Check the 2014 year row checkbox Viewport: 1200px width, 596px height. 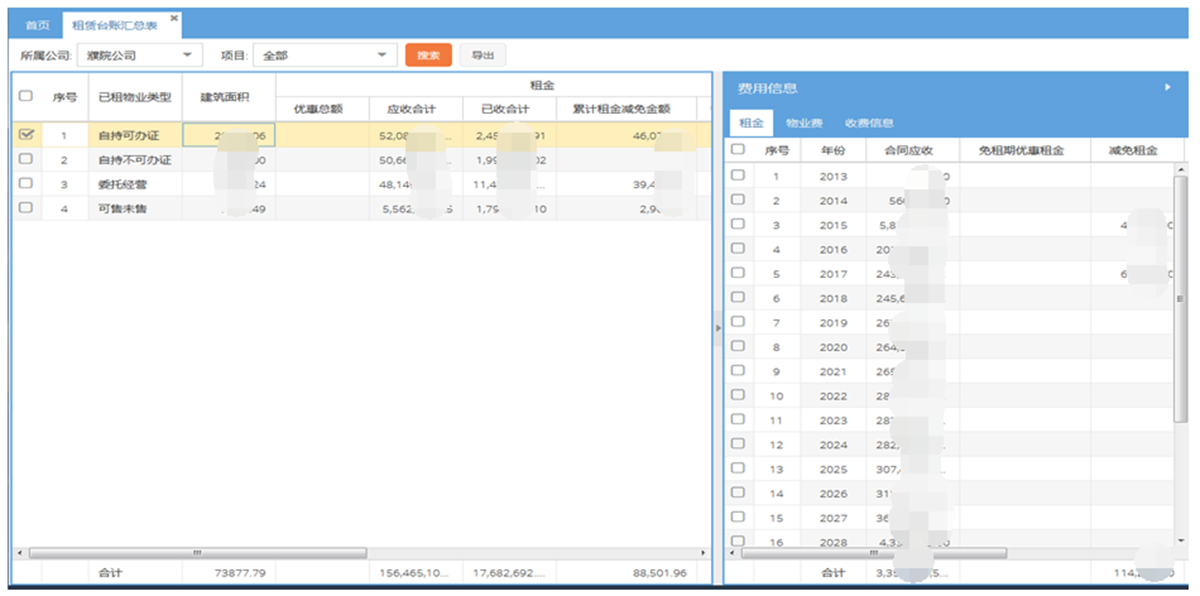point(738,199)
